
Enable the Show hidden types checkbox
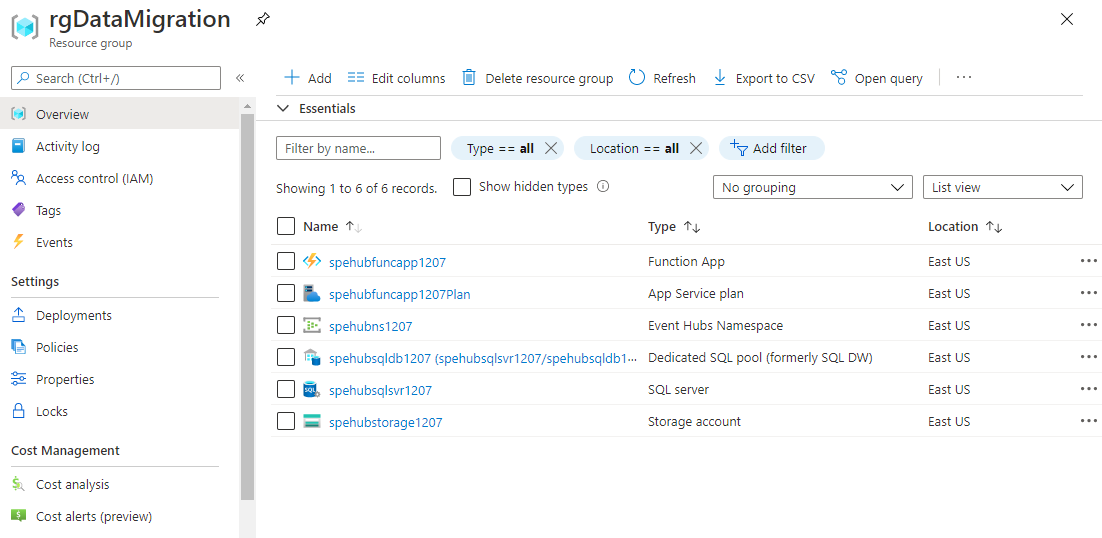click(462, 188)
